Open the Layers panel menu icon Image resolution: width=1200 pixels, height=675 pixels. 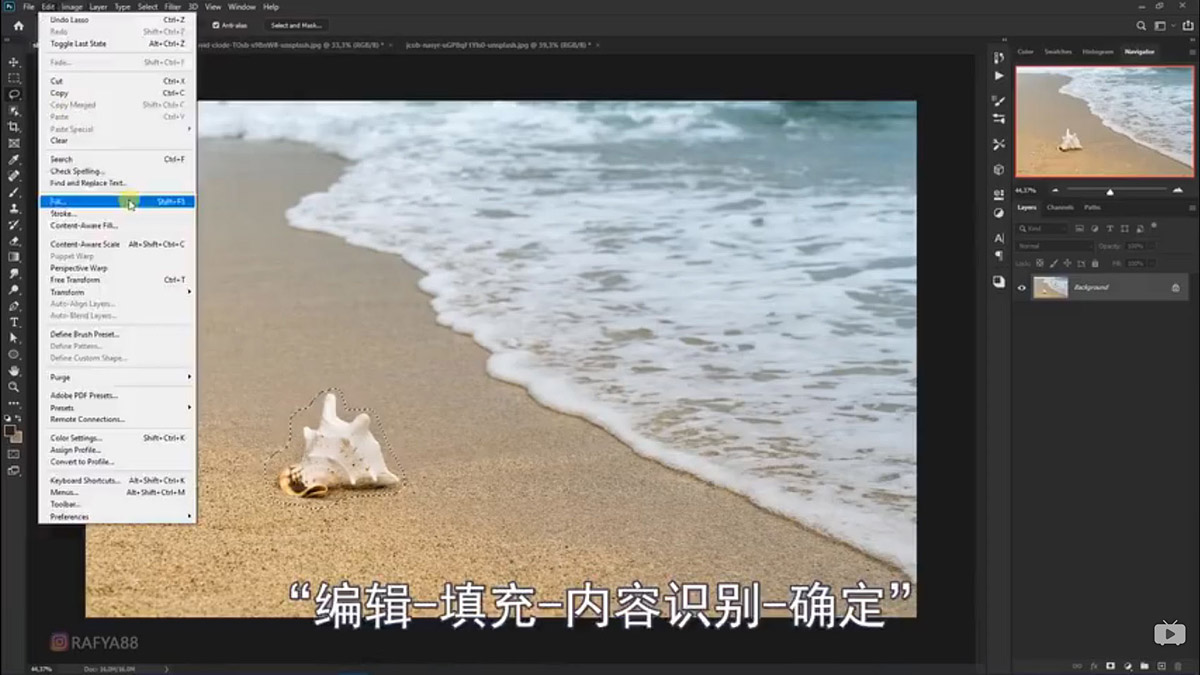[1191, 208]
